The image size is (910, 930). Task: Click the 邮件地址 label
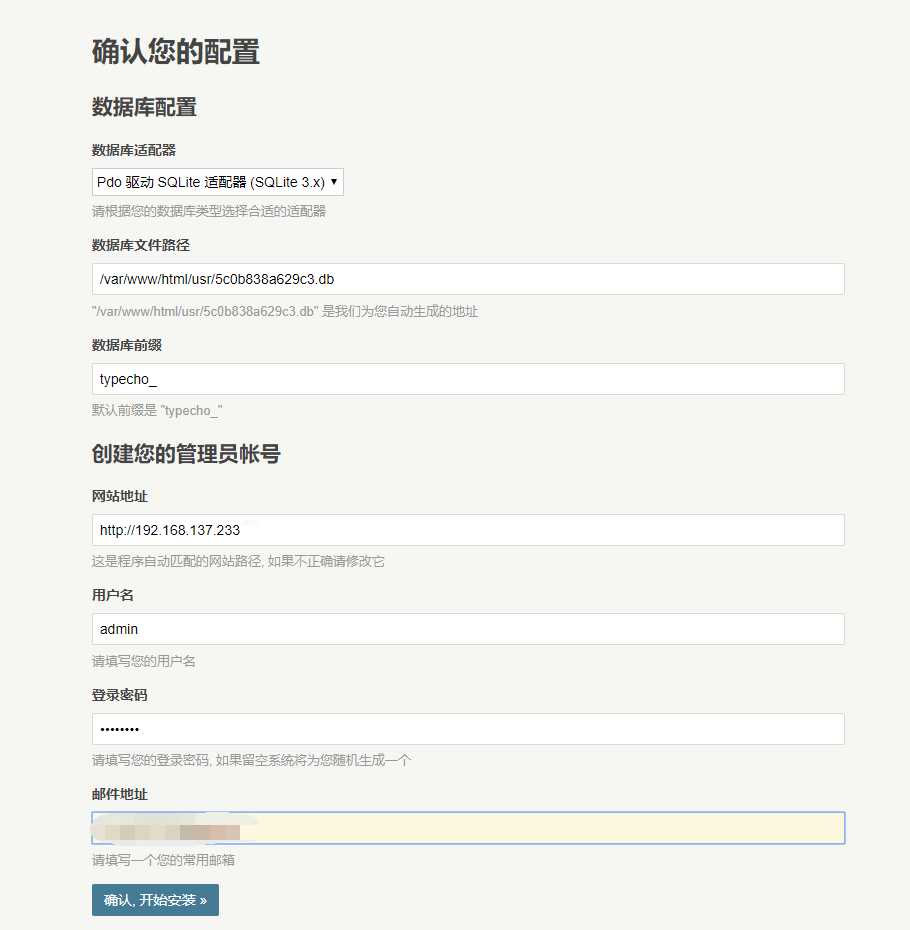(120, 794)
